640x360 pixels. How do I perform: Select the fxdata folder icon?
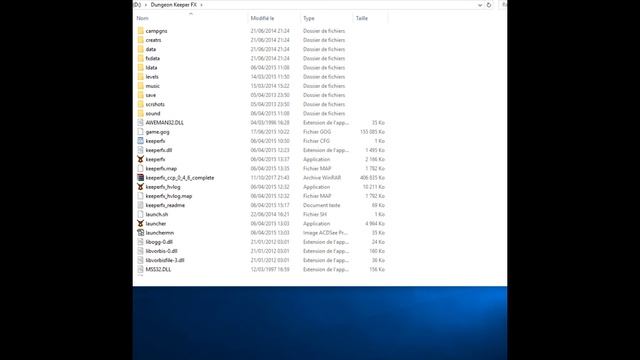(x=140, y=58)
